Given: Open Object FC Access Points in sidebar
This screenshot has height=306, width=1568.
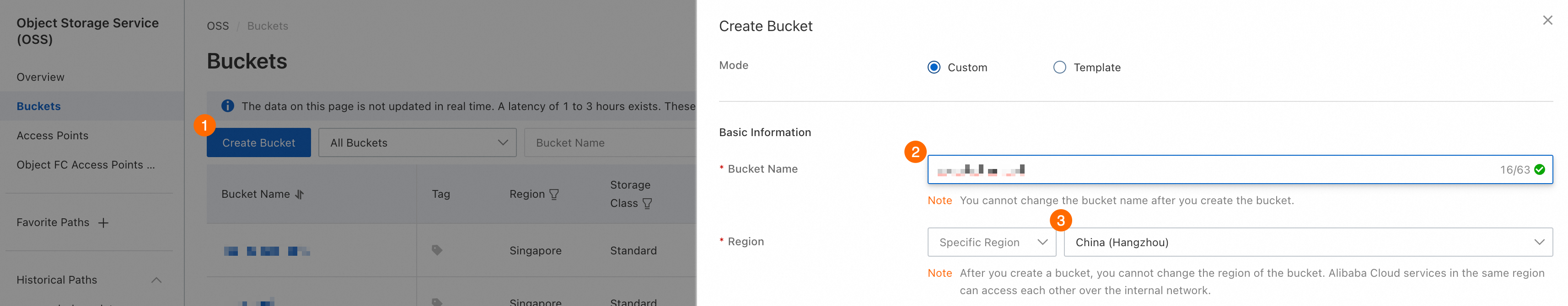Looking at the screenshot, I should click(x=85, y=165).
